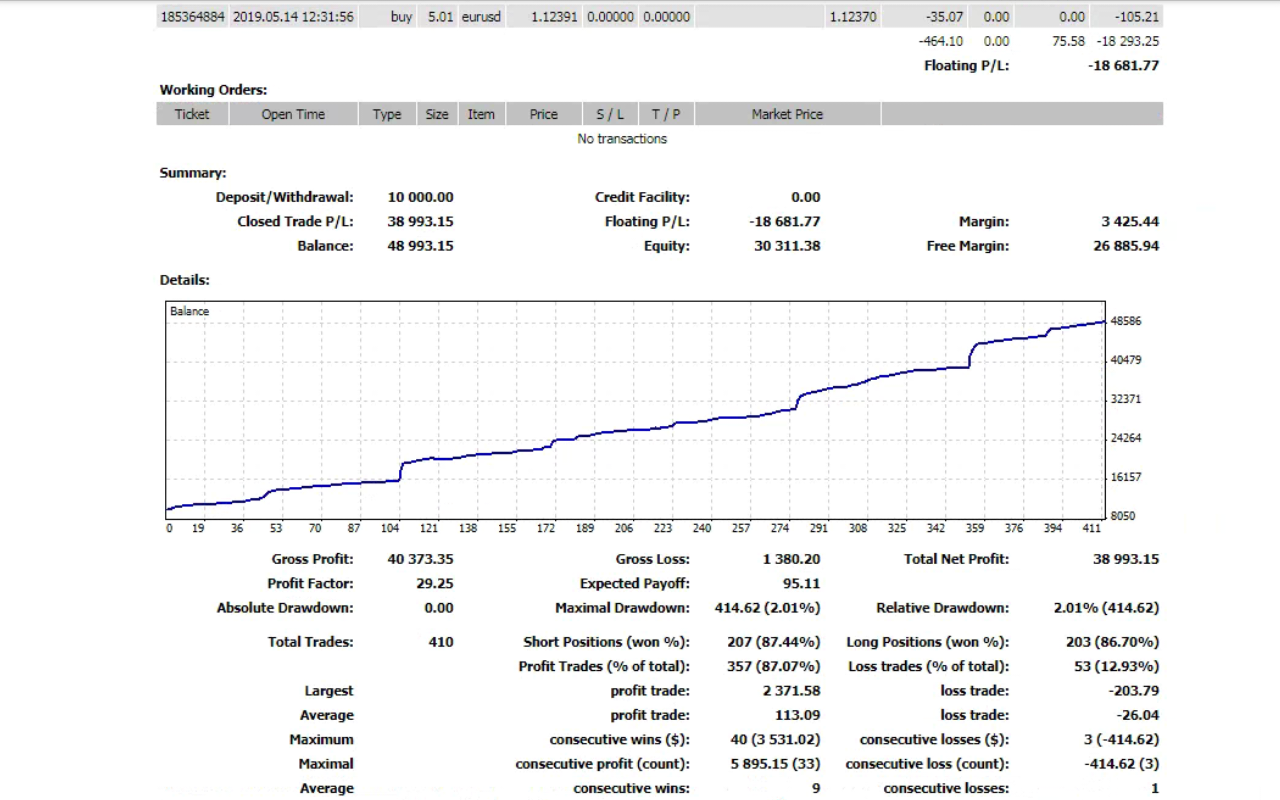This screenshot has height=800, width=1280.
Task: Click the Total Trades value 410
Action: 440,642
